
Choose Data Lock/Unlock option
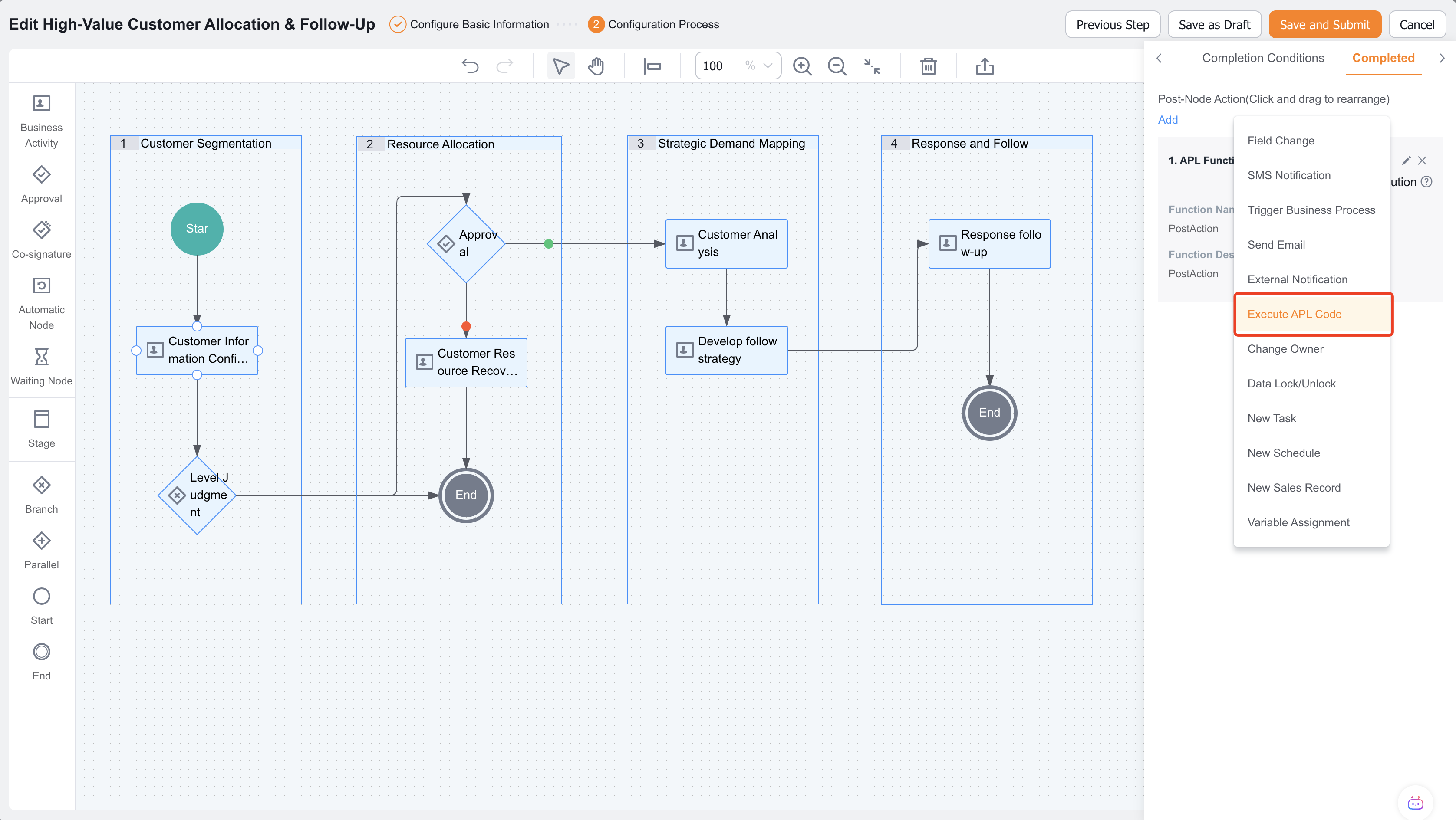point(1311,384)
